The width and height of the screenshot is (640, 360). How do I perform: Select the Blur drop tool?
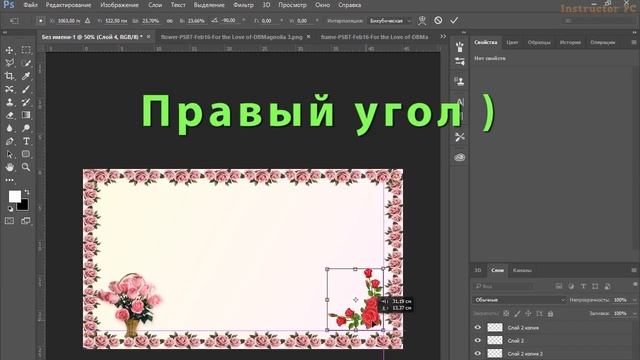pyautogui.click(x=9, y=128)
